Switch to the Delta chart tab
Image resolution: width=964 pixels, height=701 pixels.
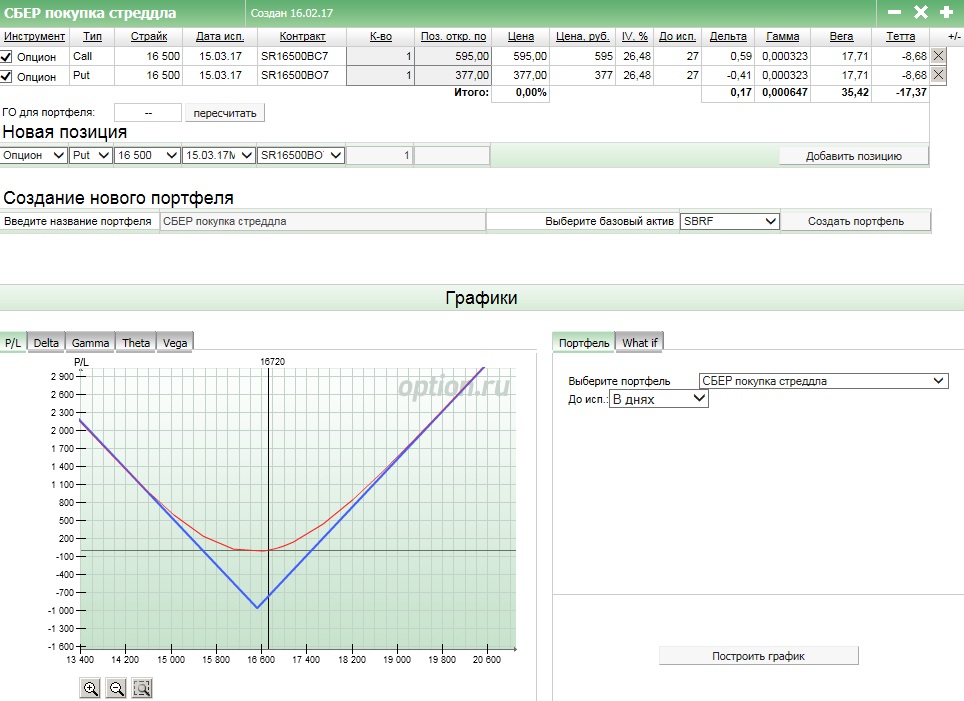46,342
